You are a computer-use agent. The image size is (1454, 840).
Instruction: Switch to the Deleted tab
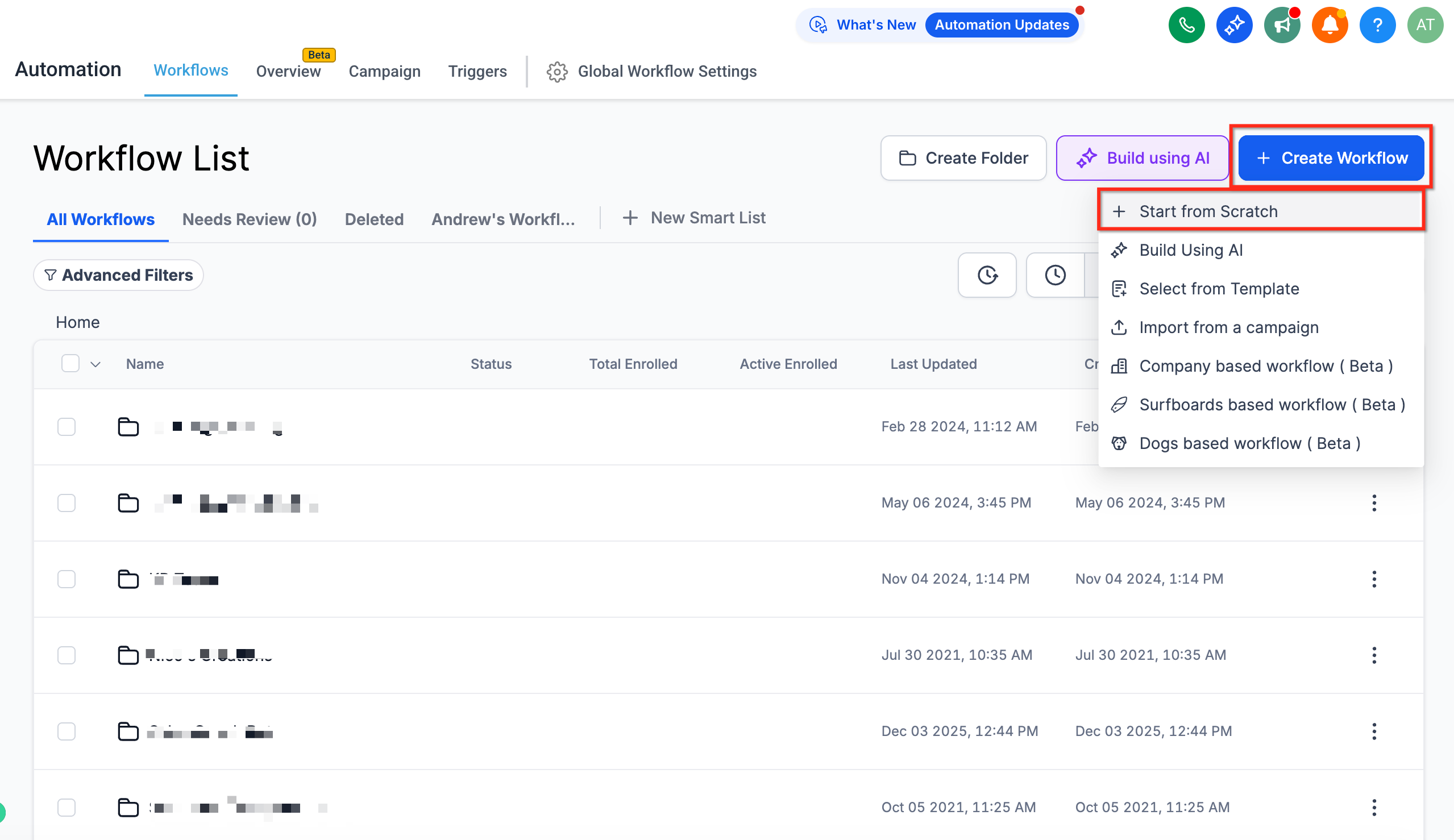pos(374,219)
